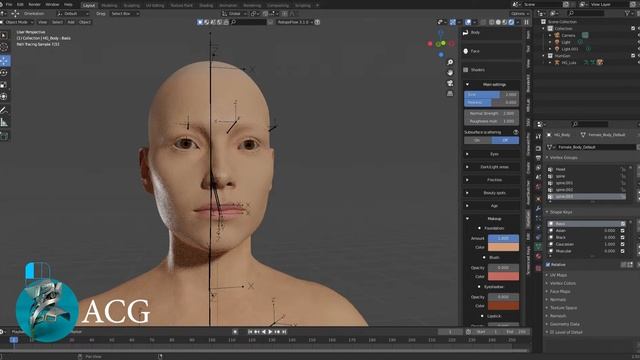Turn Subsurface scattering On
This screenshot has width=640, height=360.
point(478,140)
